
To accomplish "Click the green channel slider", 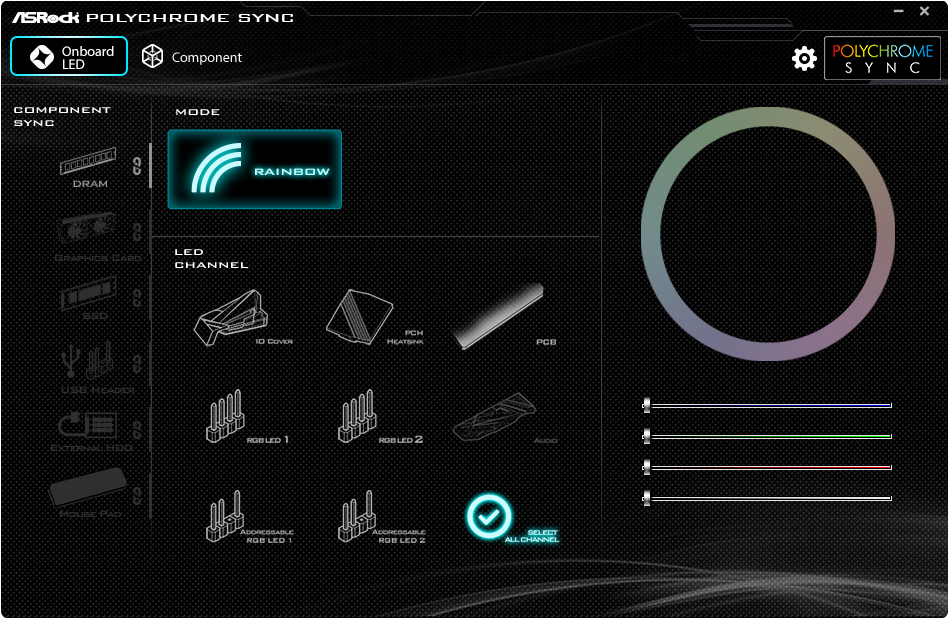I will click(x=767, y=436).
